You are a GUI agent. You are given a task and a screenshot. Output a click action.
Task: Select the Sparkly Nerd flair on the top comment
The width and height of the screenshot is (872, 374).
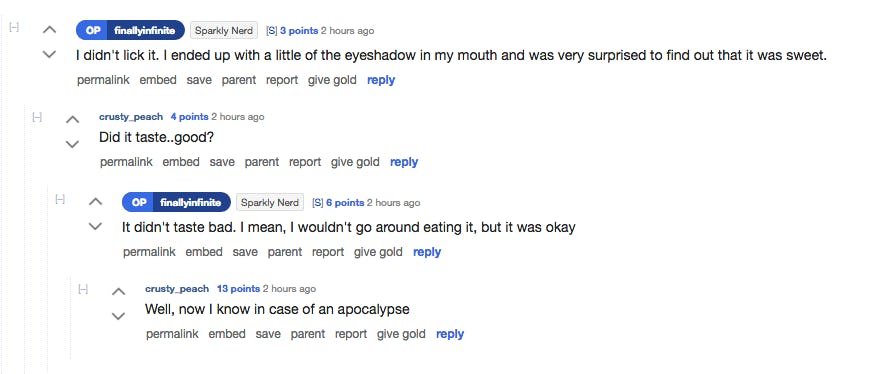(x=224, y=31)
